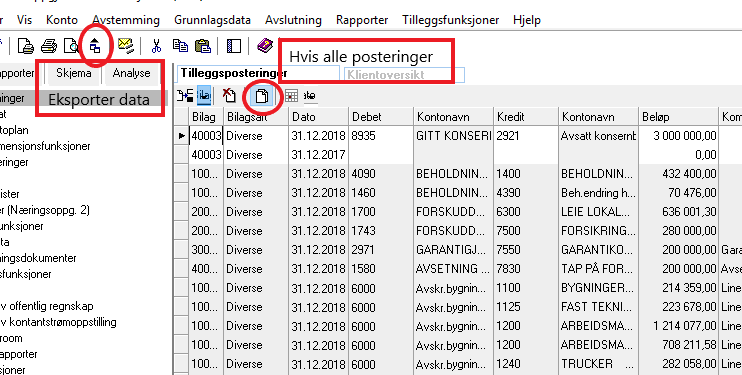Click the Bilag column header
This screenshot has height=375, width=742.
[x=206, y=117]
